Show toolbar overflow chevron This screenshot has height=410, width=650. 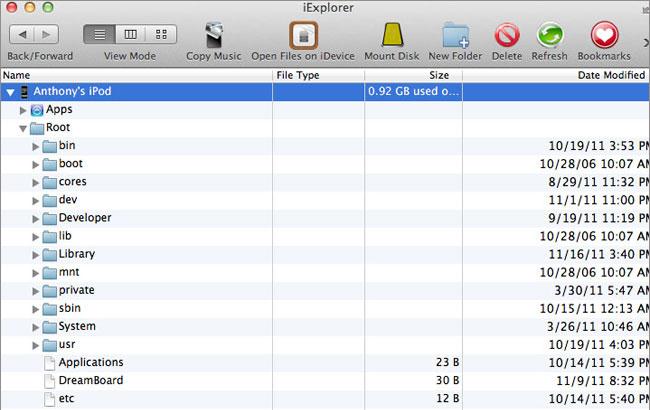click(646, 43)
